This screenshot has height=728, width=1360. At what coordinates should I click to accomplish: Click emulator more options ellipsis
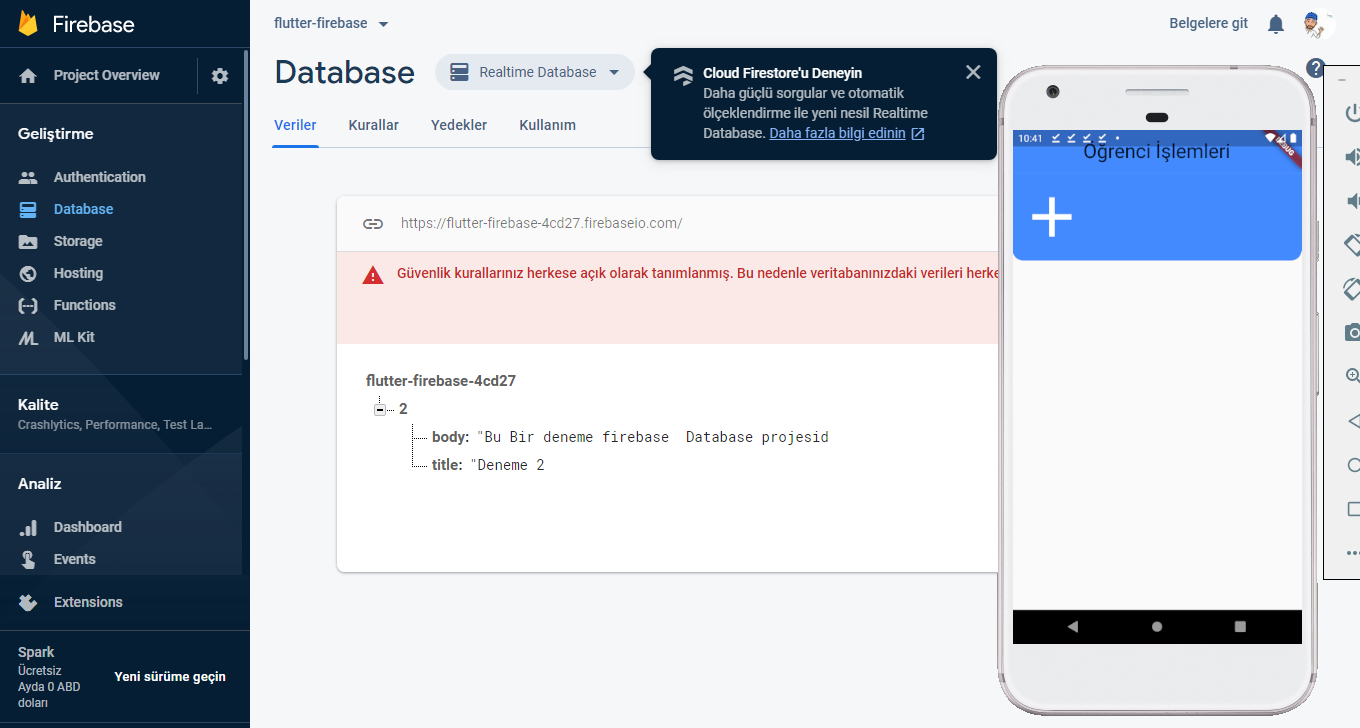coord(1352,552)
